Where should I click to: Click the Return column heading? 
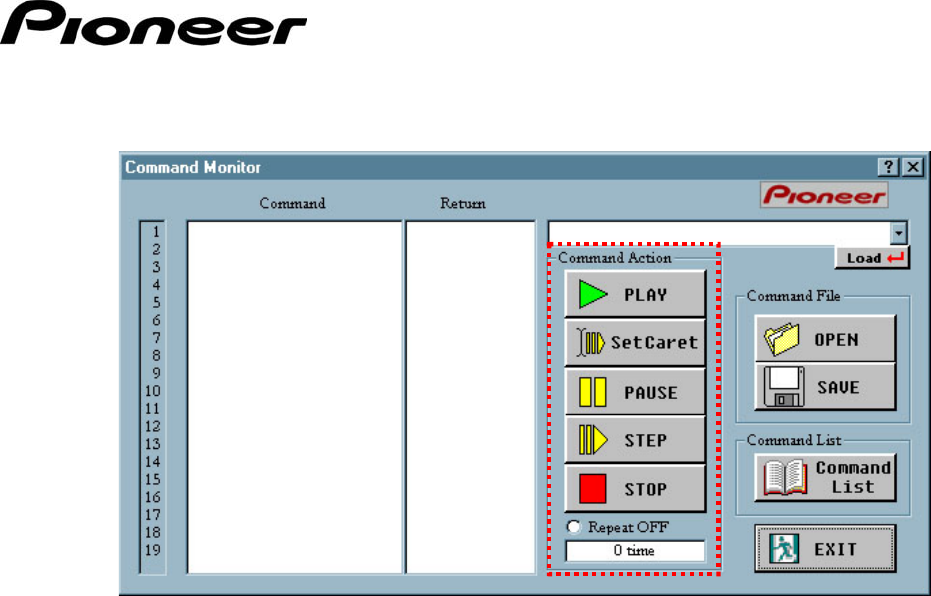[x=463, y=203]
